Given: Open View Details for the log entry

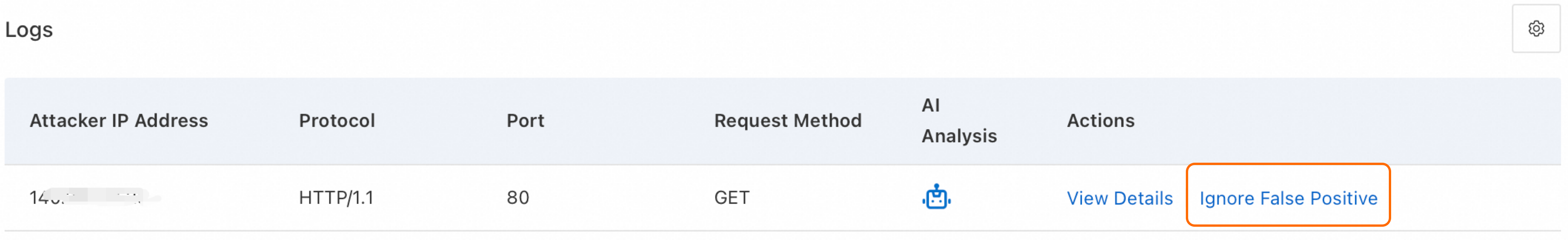Looking at the screenshot, I should [1119, 198].
